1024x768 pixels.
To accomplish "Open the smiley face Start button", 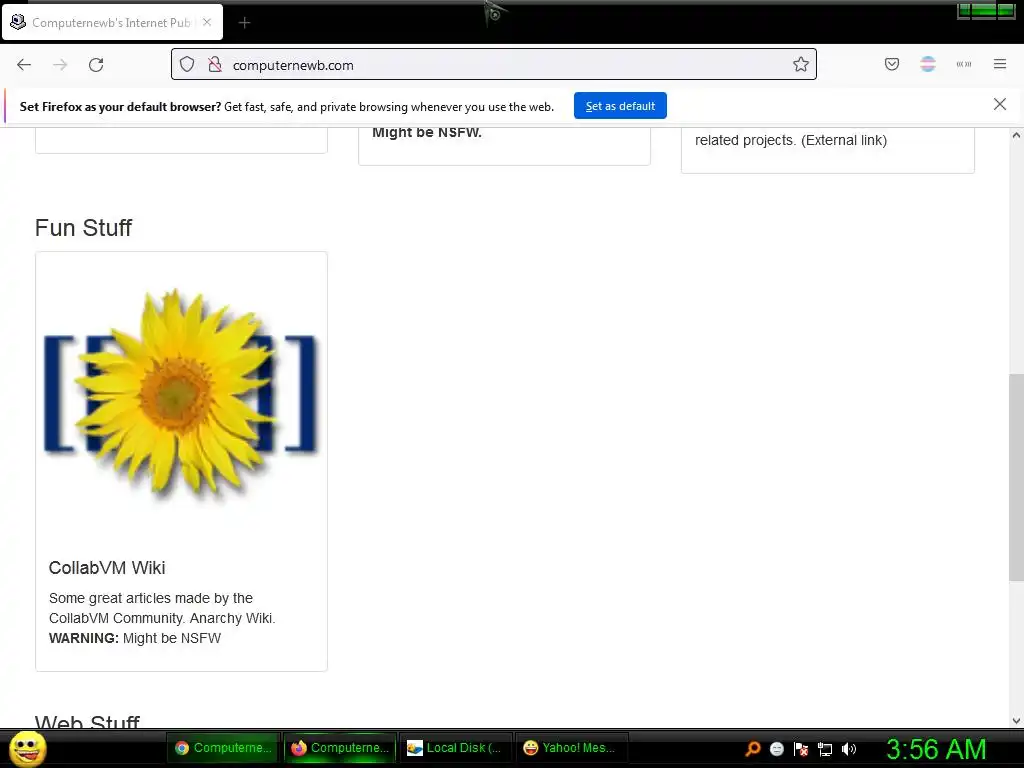I will pos(28,748).
